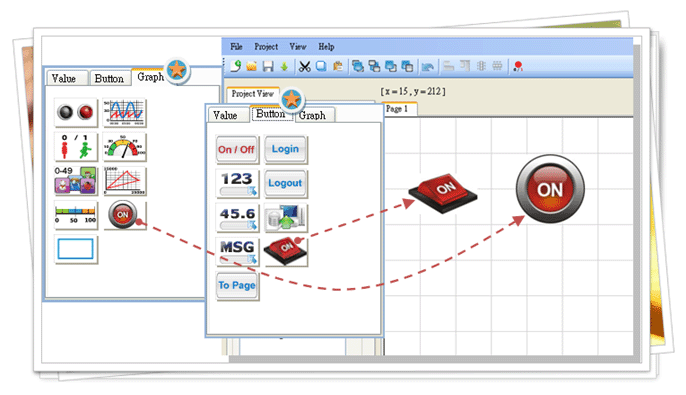Pick the round red ON button graphic
The width and height of the screenshot is (686, 395).
tap(123, 214)
